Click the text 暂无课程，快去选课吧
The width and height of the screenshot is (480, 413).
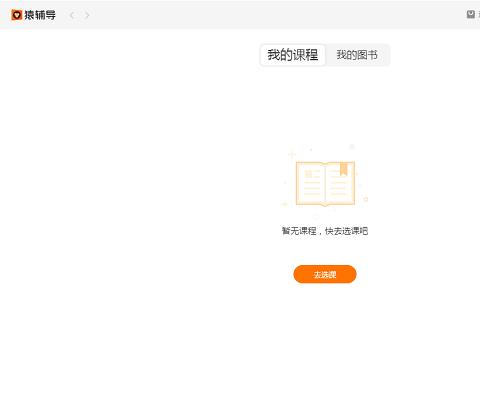(x=325, y=231)
